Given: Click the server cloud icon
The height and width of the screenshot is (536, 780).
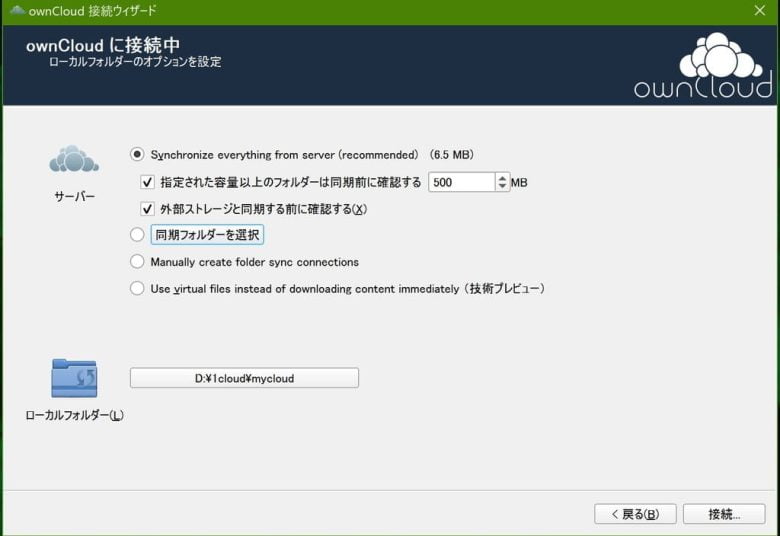Looking at the screenshot, I should 74,159.
